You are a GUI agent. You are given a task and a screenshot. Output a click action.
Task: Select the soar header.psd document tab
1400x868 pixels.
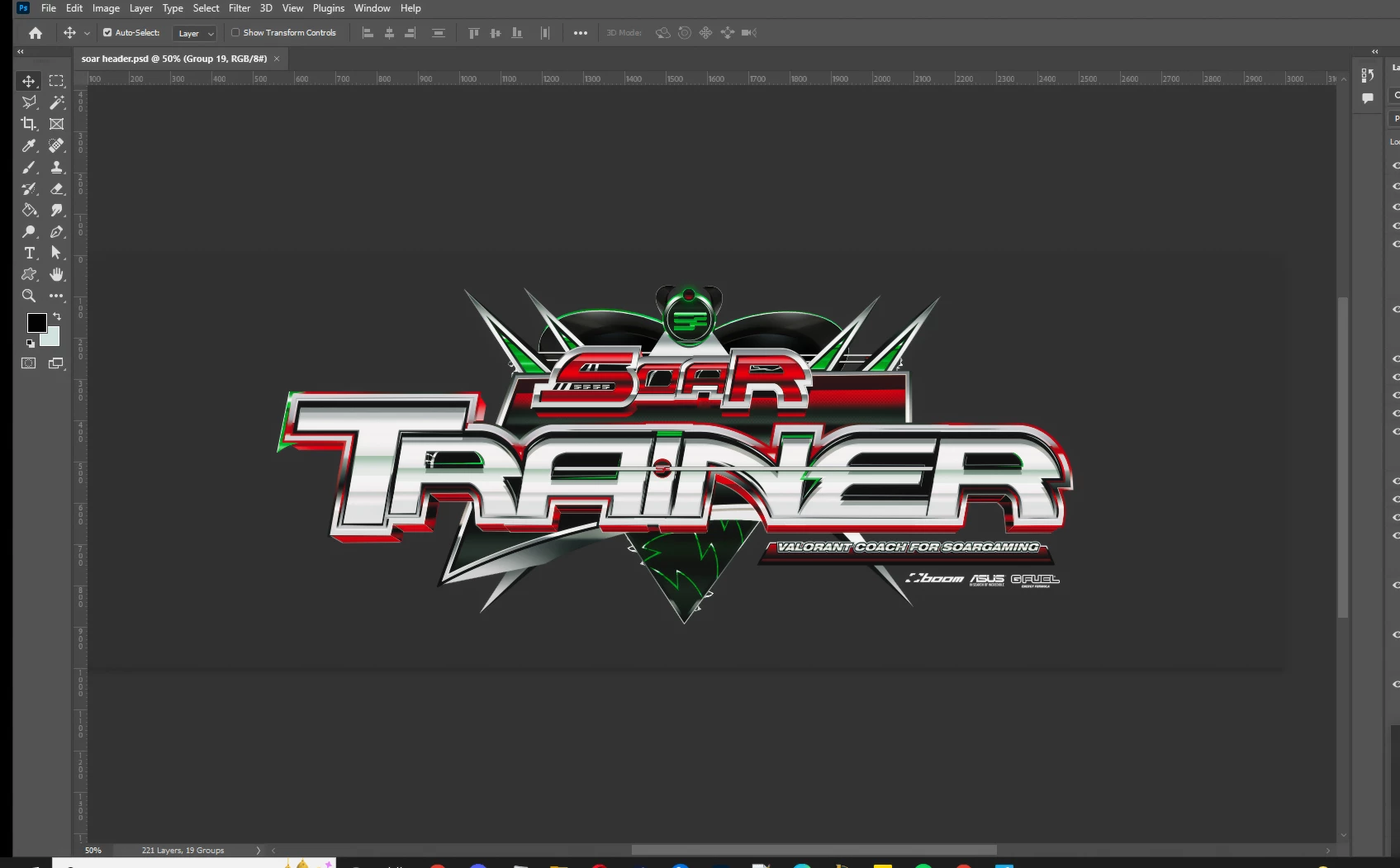click(174, 59)
